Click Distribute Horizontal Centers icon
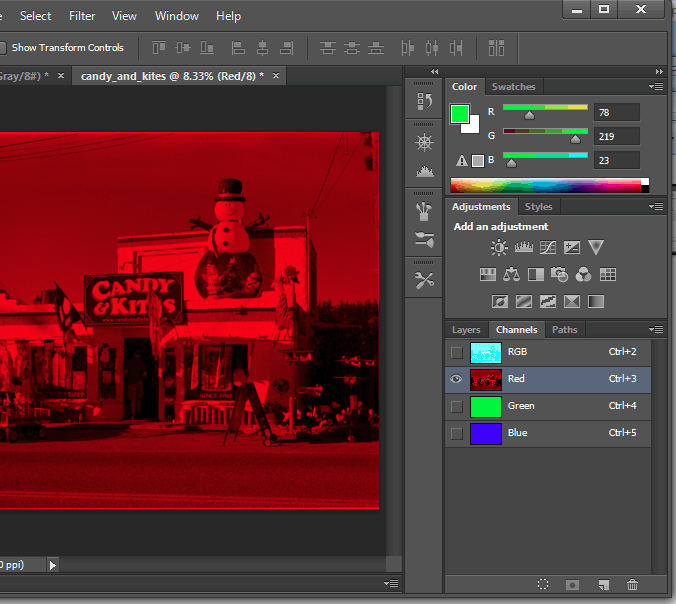Image resolution: width=676 pixels, height=604 pixels. tap(432, 47)
